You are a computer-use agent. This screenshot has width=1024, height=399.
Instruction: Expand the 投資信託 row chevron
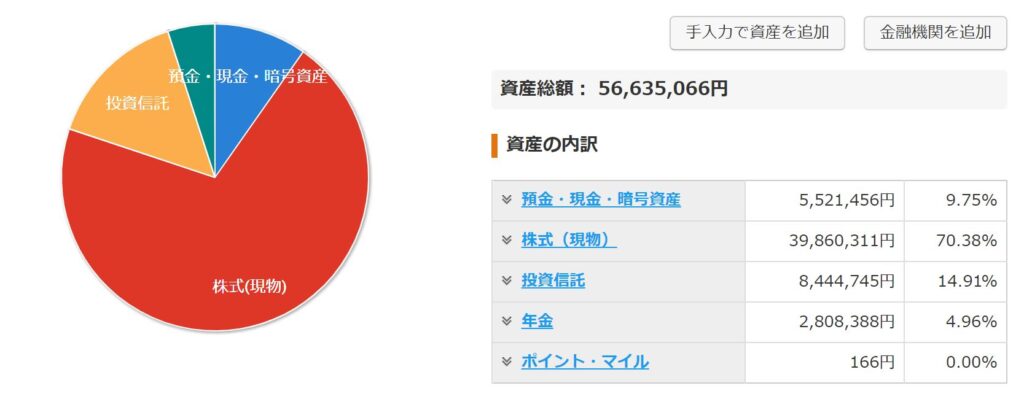(x=506, y=281)
